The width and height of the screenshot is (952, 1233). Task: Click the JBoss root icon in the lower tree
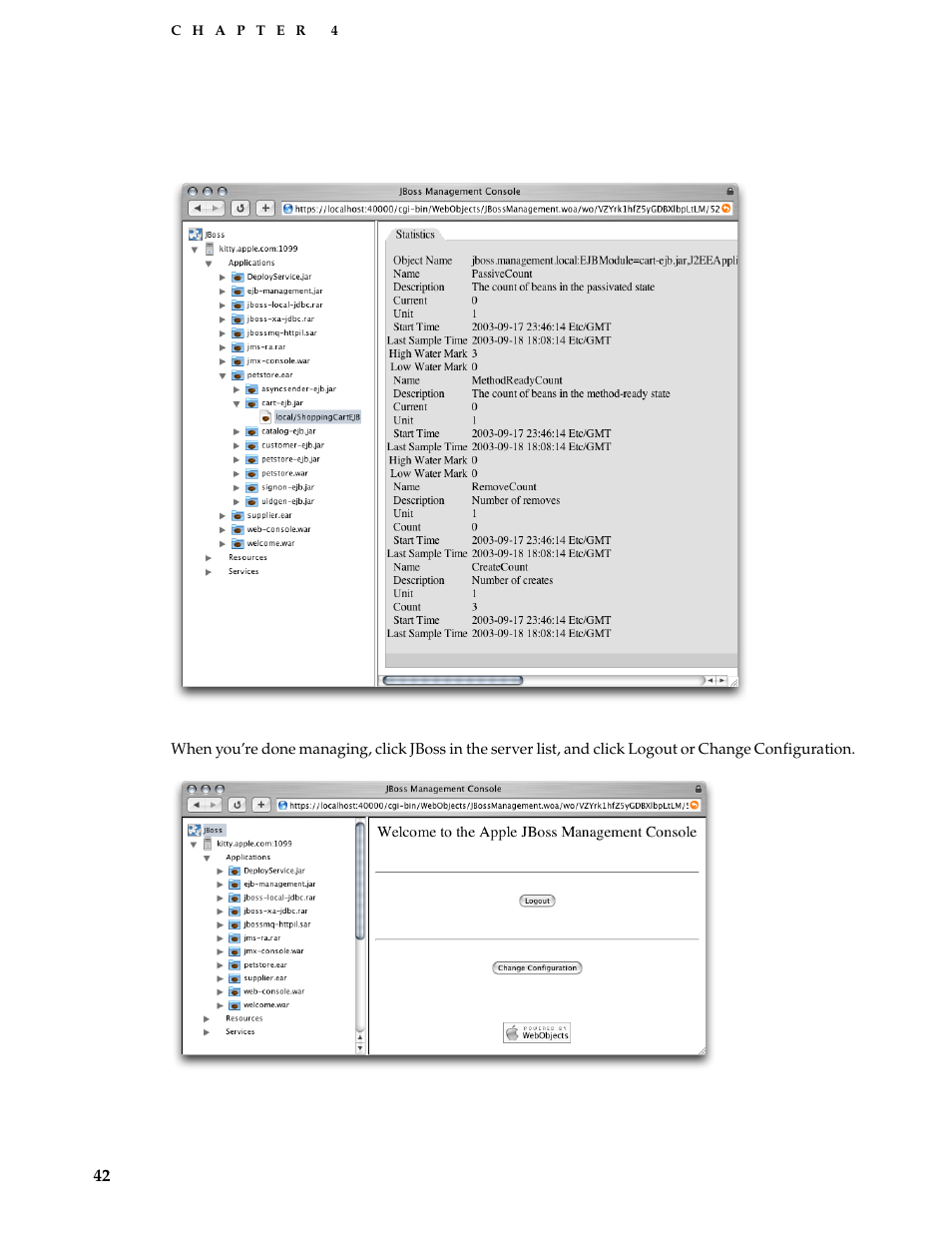click(195, 830)
